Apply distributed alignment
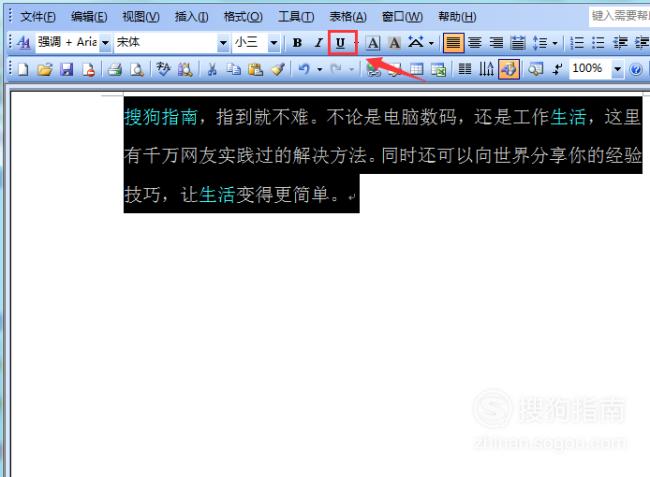Viewport: 650px width, 477px height. [x=518, y=43]
